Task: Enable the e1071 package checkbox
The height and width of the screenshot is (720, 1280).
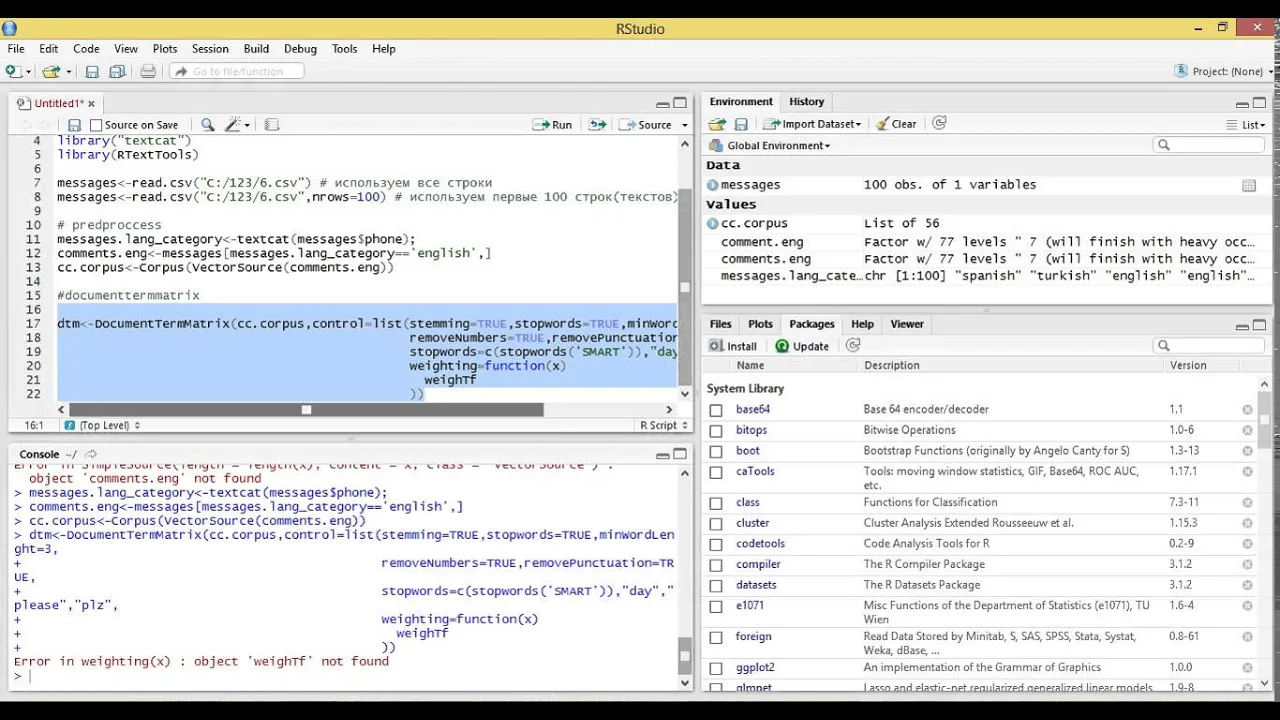Action: pos(716,606)
